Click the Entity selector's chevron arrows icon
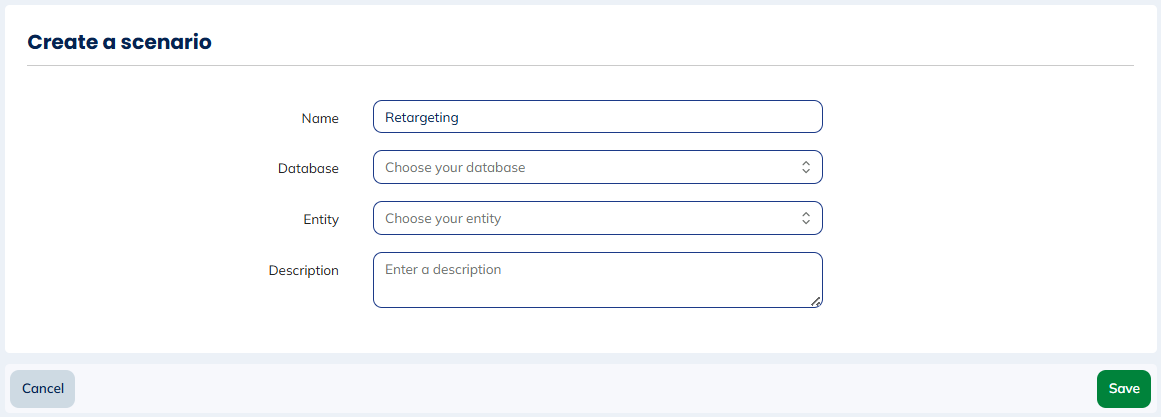 click(806, 219)
